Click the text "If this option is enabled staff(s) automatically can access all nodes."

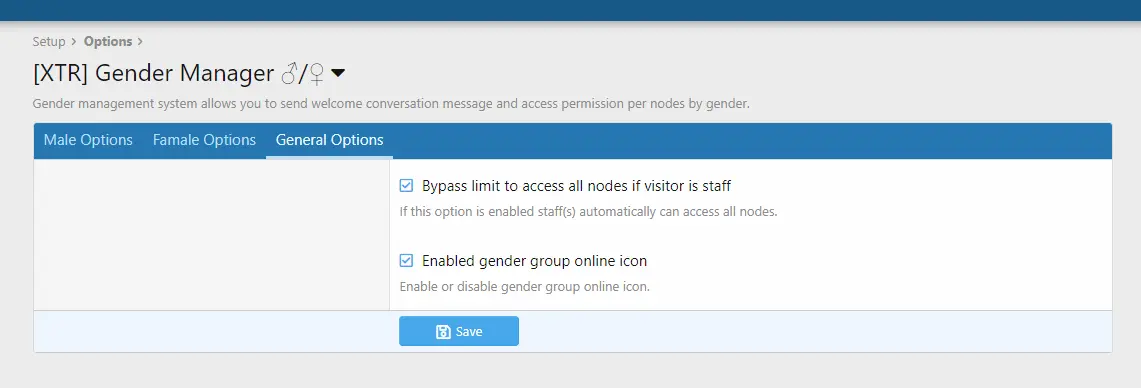click(589, 213)
